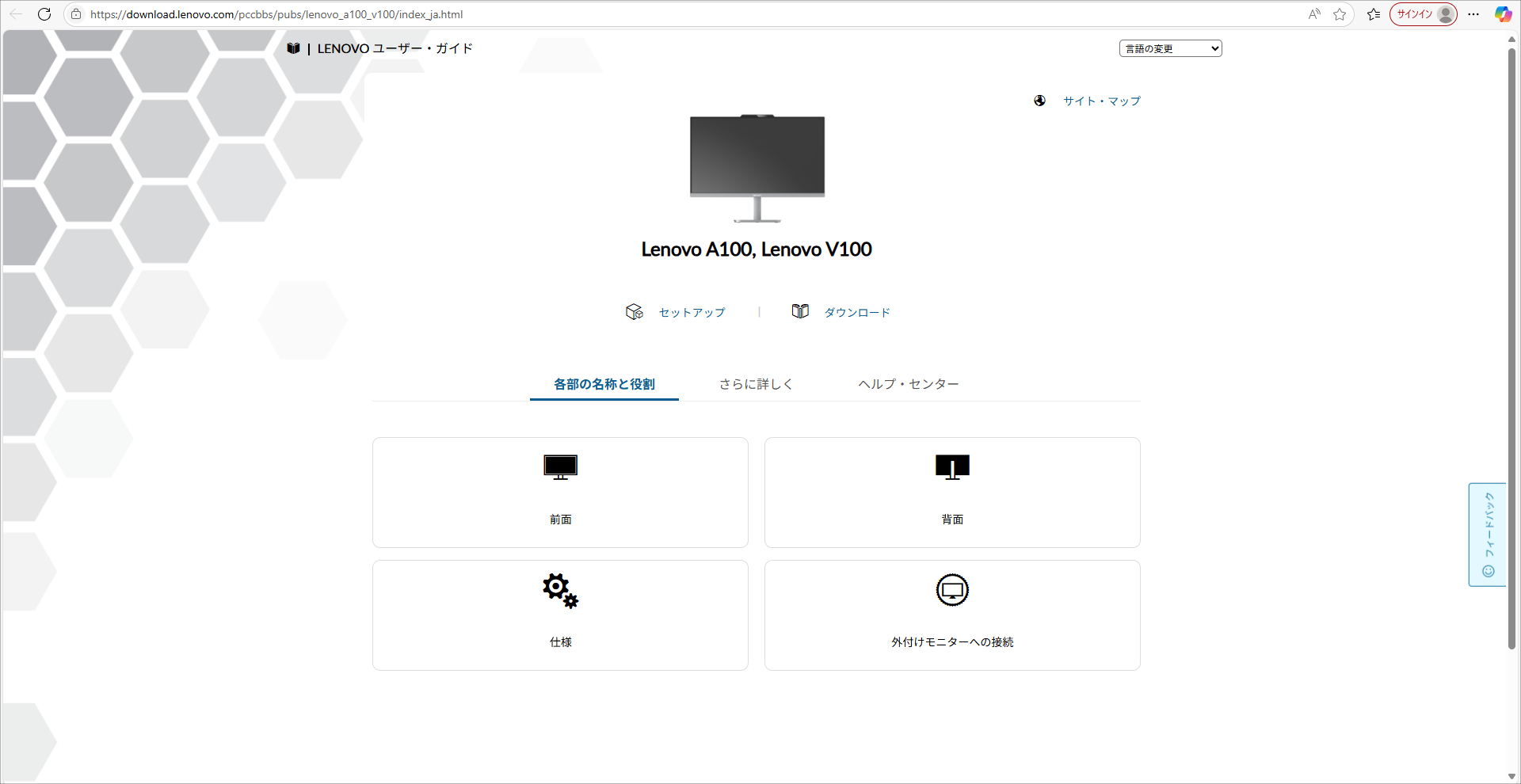Click the セットアップ box icon
Viewport: 1521px width, 784px height.
pos(634,311)
